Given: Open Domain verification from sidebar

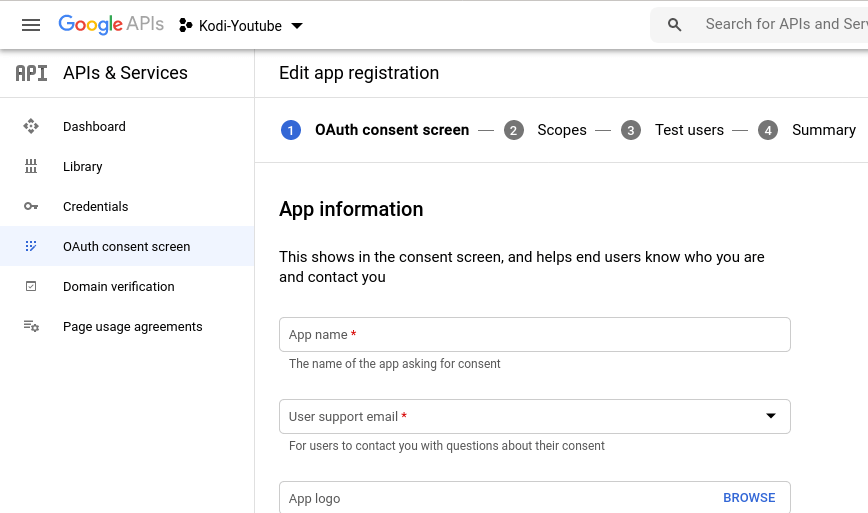Looking at the screenshot, I should point(118,287).
